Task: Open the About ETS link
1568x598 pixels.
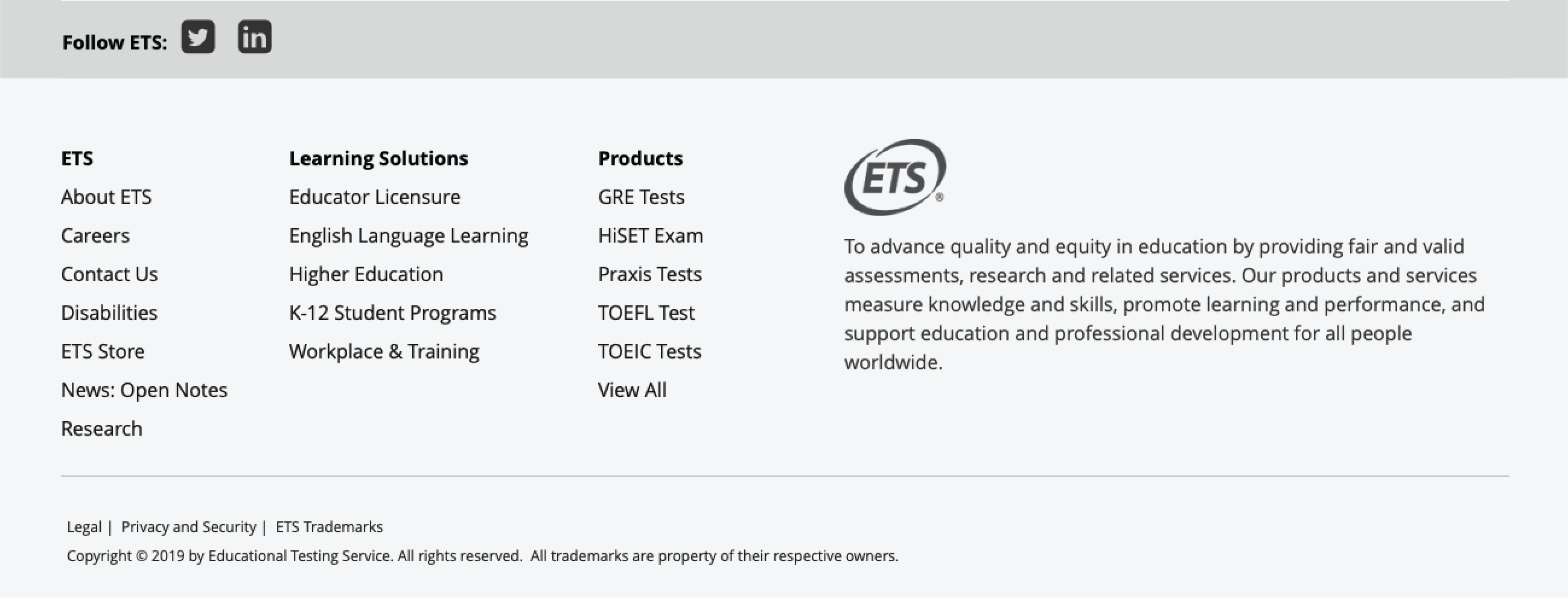Action: (106, 197)
